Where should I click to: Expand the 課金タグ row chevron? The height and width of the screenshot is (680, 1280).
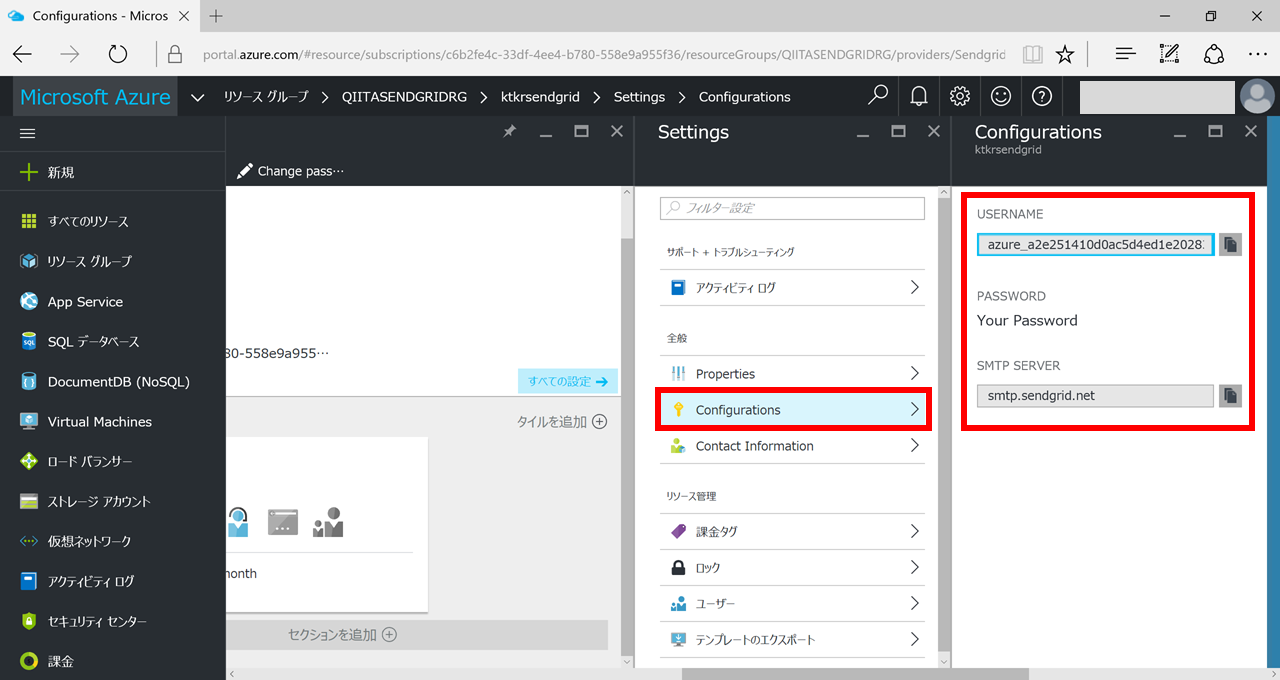tap(914, 531)
